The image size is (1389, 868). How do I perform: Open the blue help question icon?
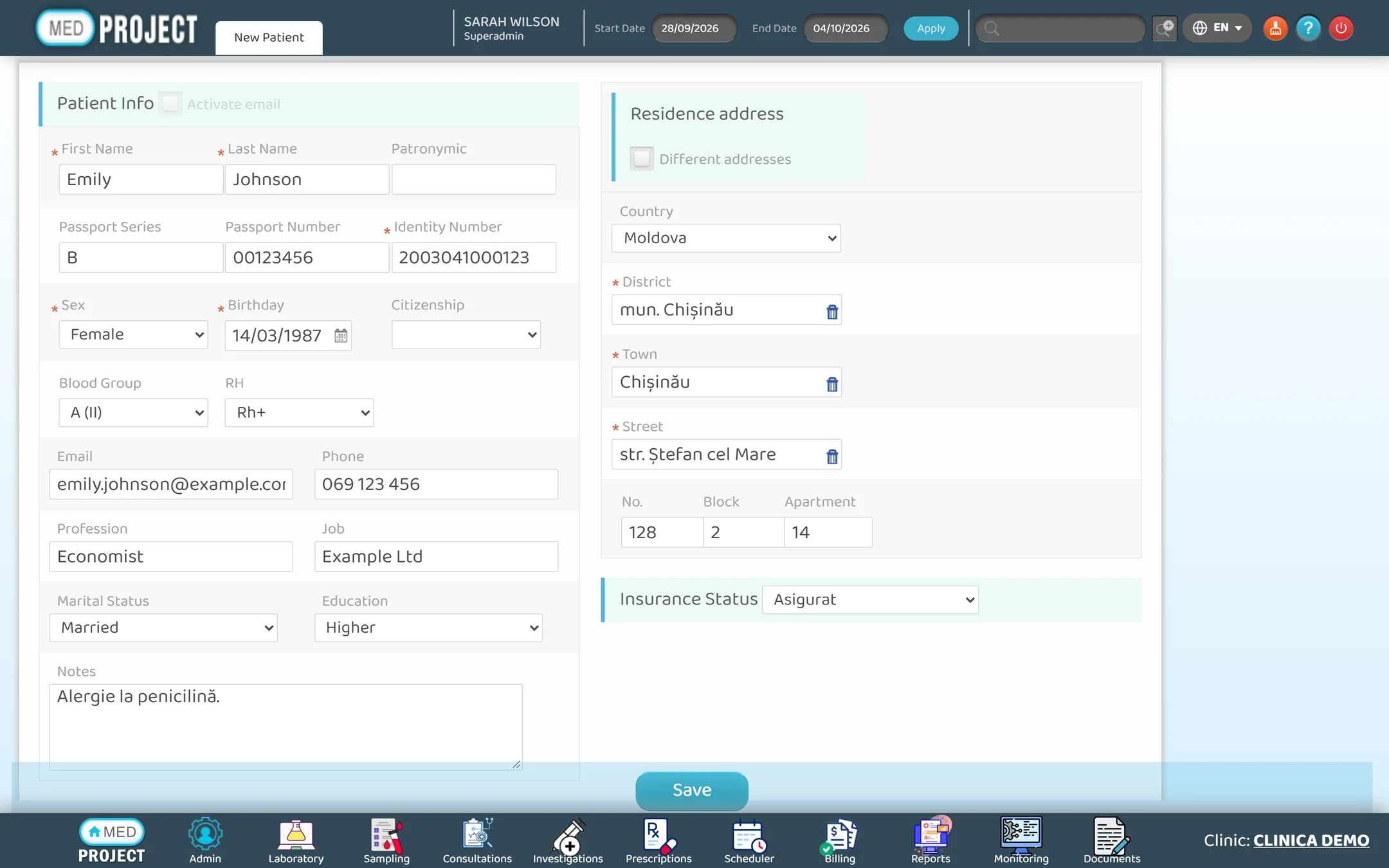[x=1308, y=28]
